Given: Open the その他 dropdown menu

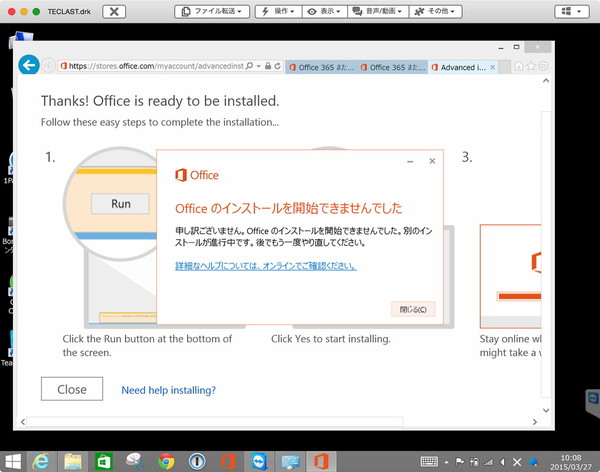Looking at the screenshot, I should pyautogui.click(x=435, y=11).
